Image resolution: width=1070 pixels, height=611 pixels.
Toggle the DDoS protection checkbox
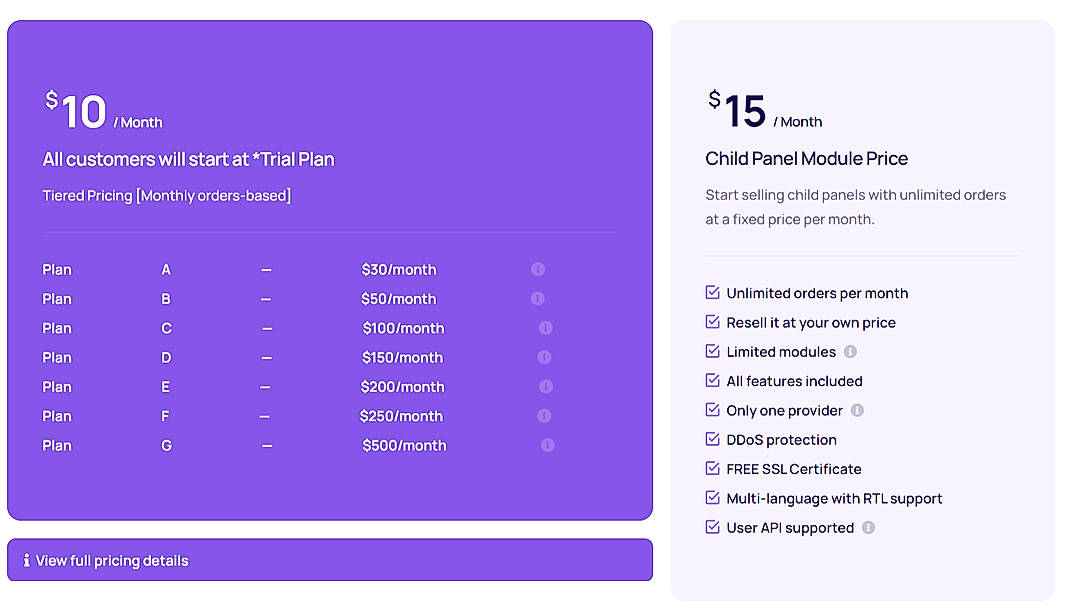(712, 439)
